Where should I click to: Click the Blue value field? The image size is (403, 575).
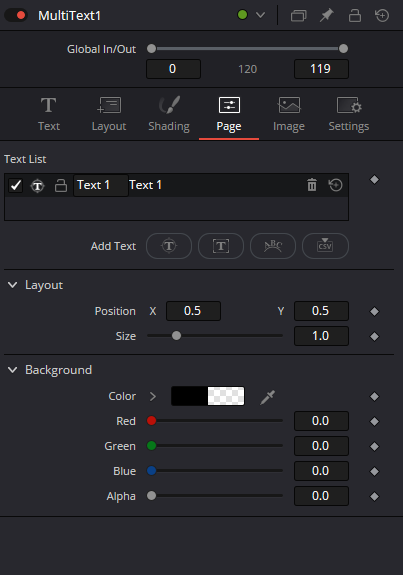(321, 471)
